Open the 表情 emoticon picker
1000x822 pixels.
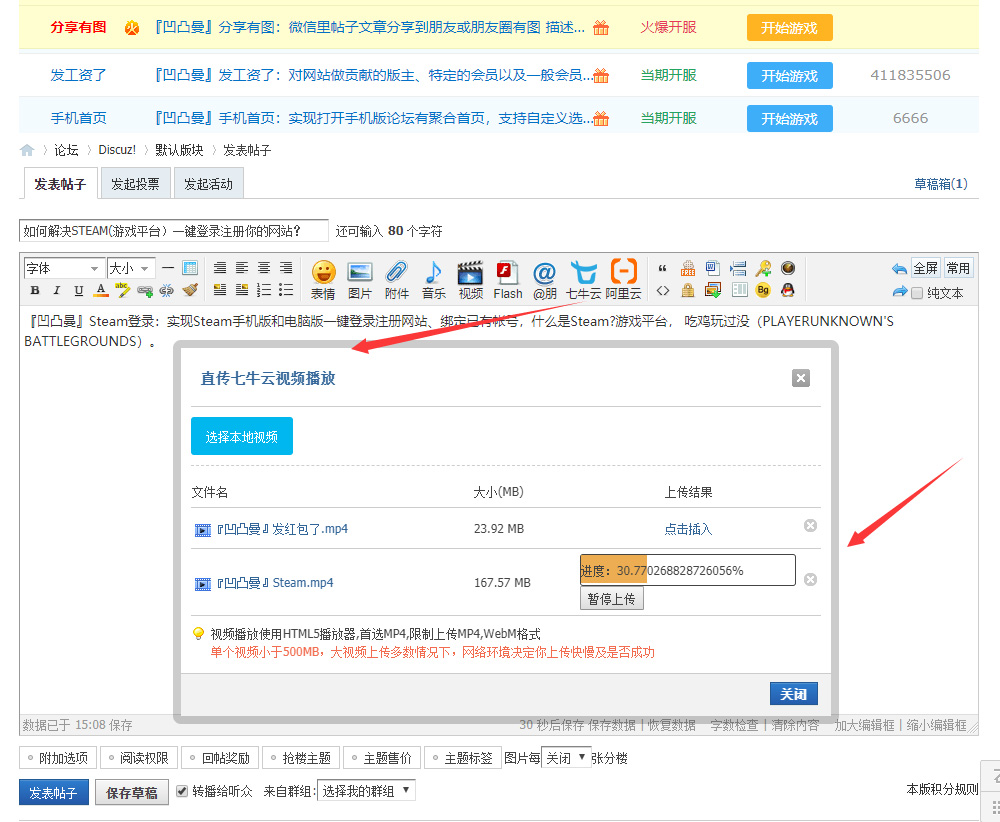tap(323, 280)
